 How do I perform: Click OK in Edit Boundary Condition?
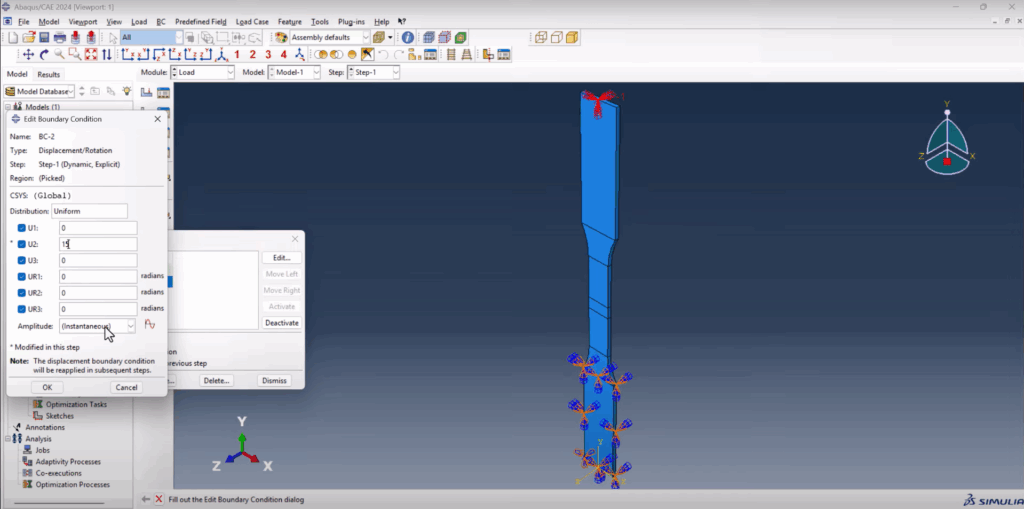(x=47, y=387)
